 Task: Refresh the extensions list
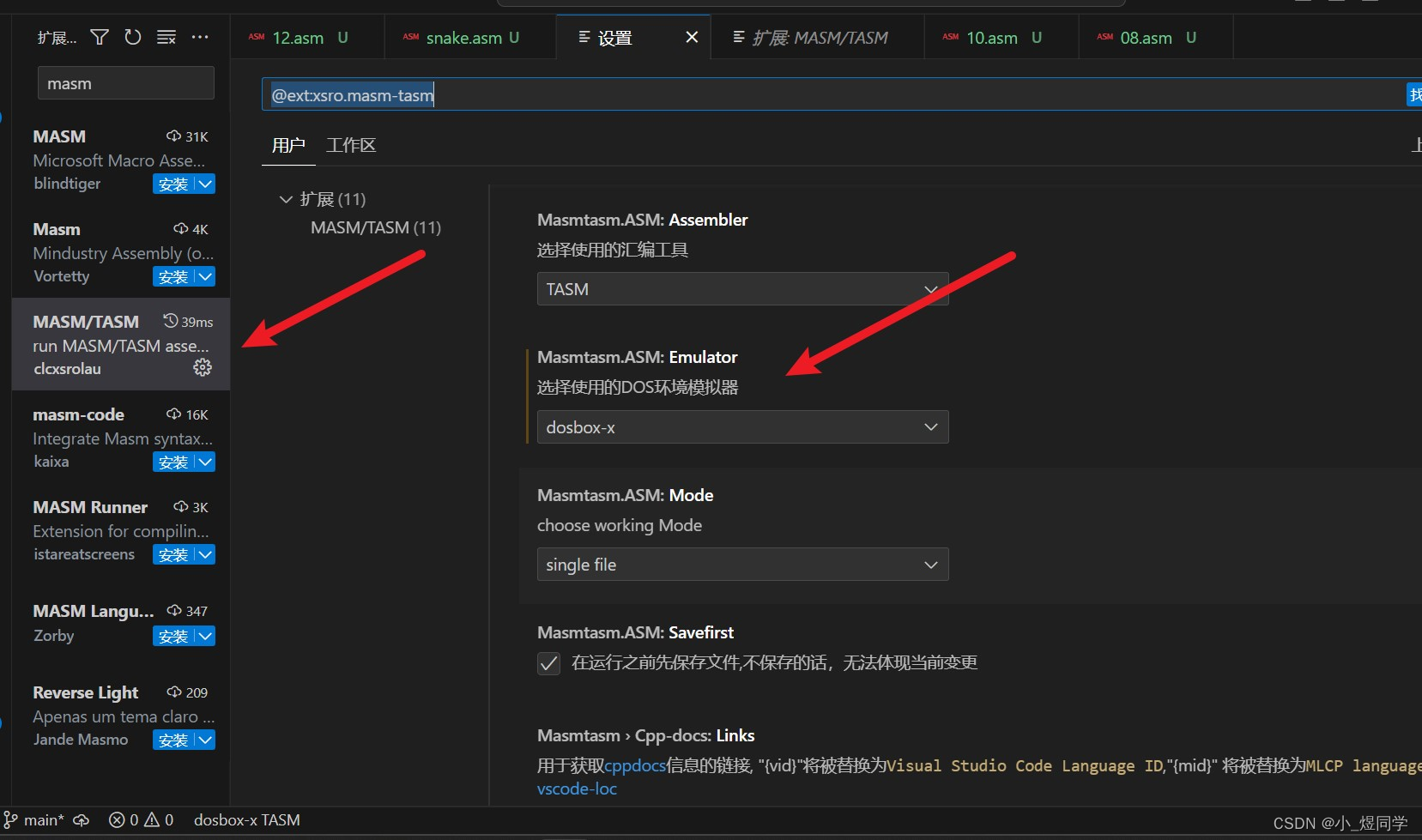(x=132, y=37)
